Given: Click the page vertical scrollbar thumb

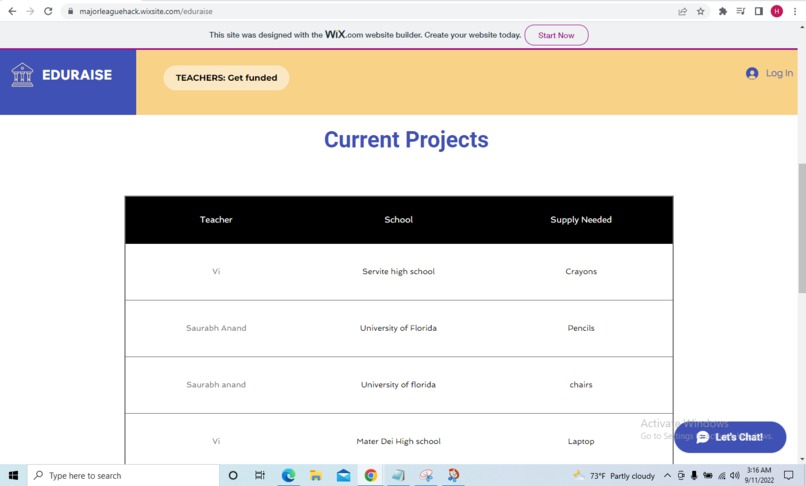Looking at the screenshot, I should [801, 228].
